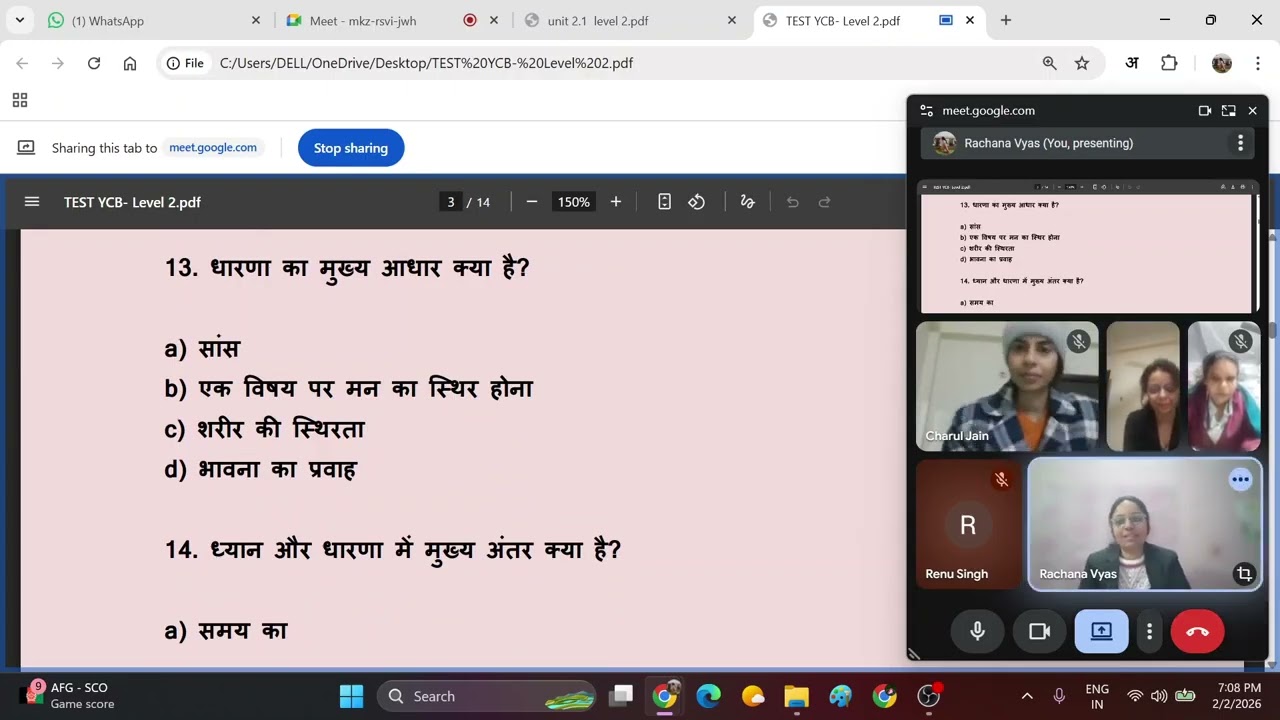Click the Stop sharing button
Screen dimensions: 1280x720
coord(351,148)
